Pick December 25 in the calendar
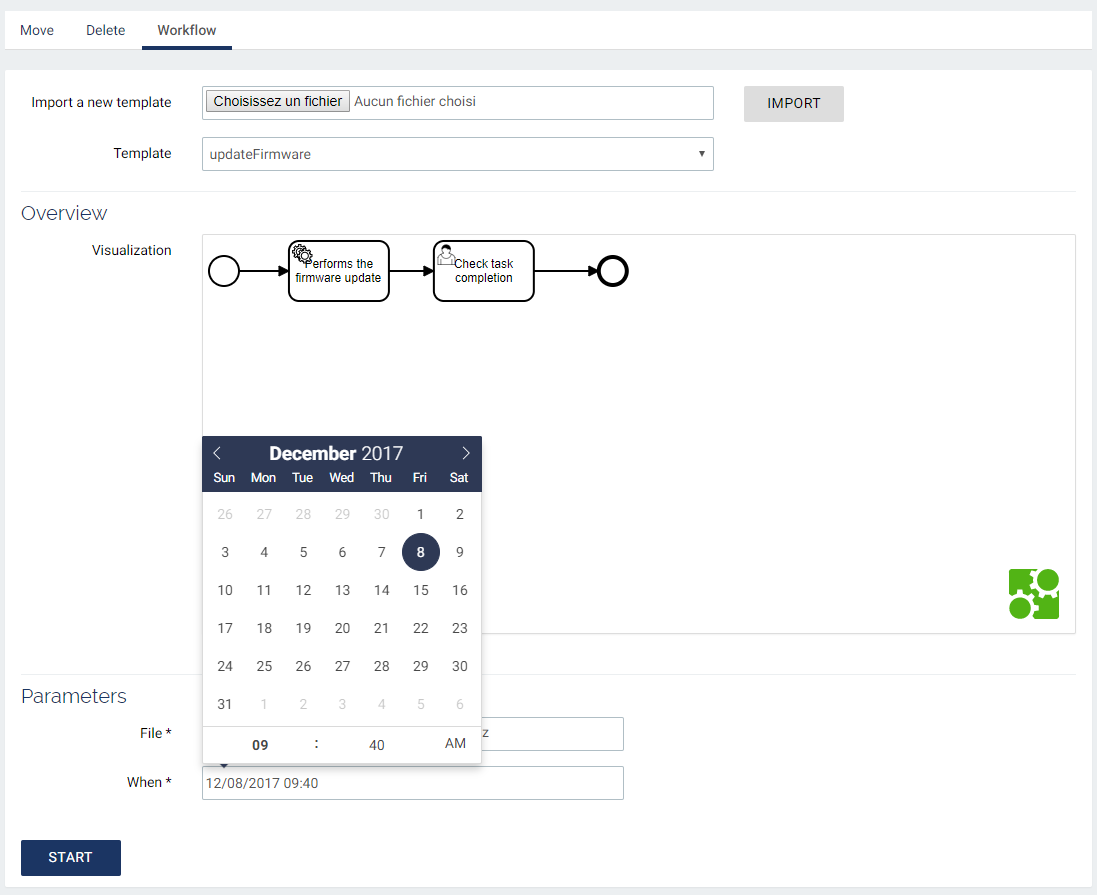The width and height of the screenshot is (1097, 895). (264, 666)
